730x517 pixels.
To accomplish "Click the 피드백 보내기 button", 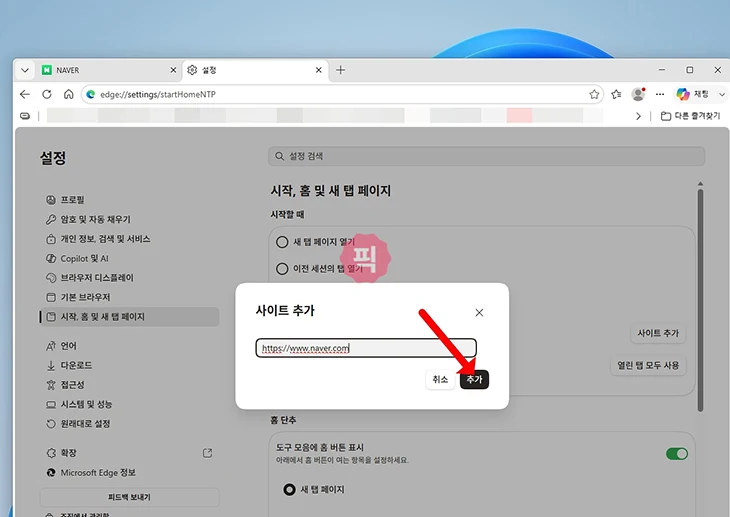I will point(129,497).
